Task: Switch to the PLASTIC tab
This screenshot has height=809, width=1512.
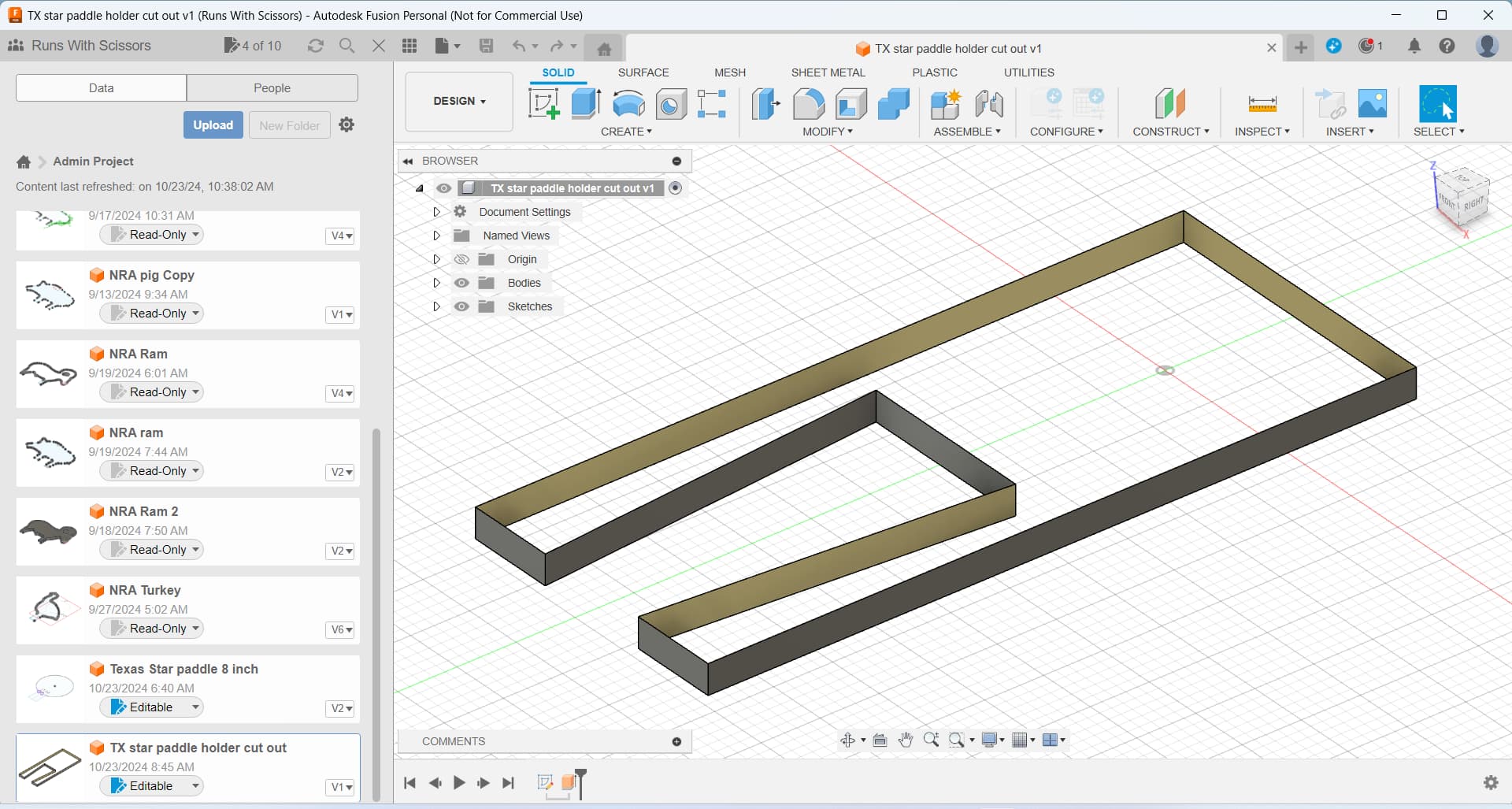Action: (x=935, y=72)
